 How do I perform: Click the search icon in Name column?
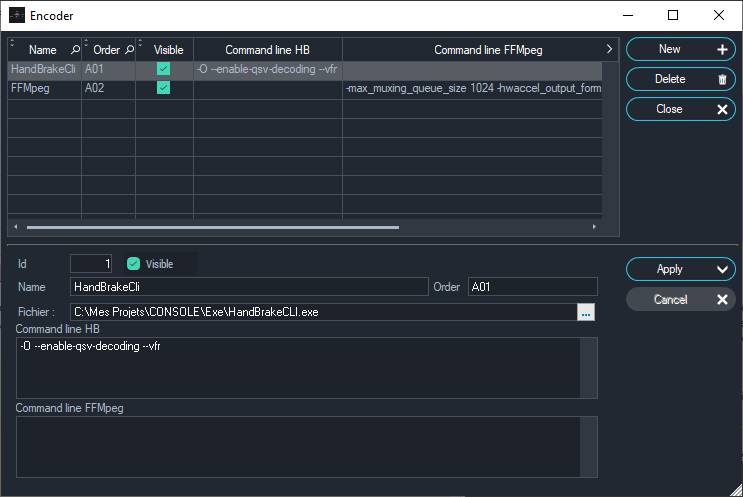point(75,50)
